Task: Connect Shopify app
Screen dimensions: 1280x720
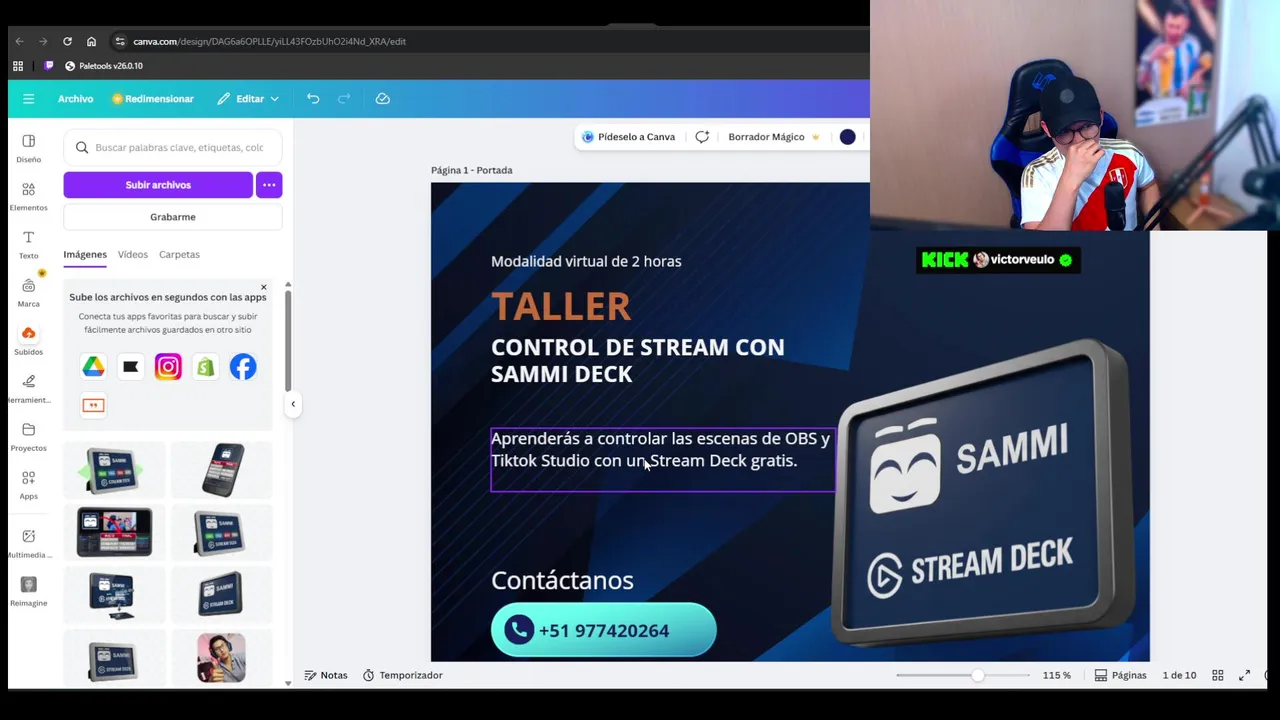Action: click(205, 367)
